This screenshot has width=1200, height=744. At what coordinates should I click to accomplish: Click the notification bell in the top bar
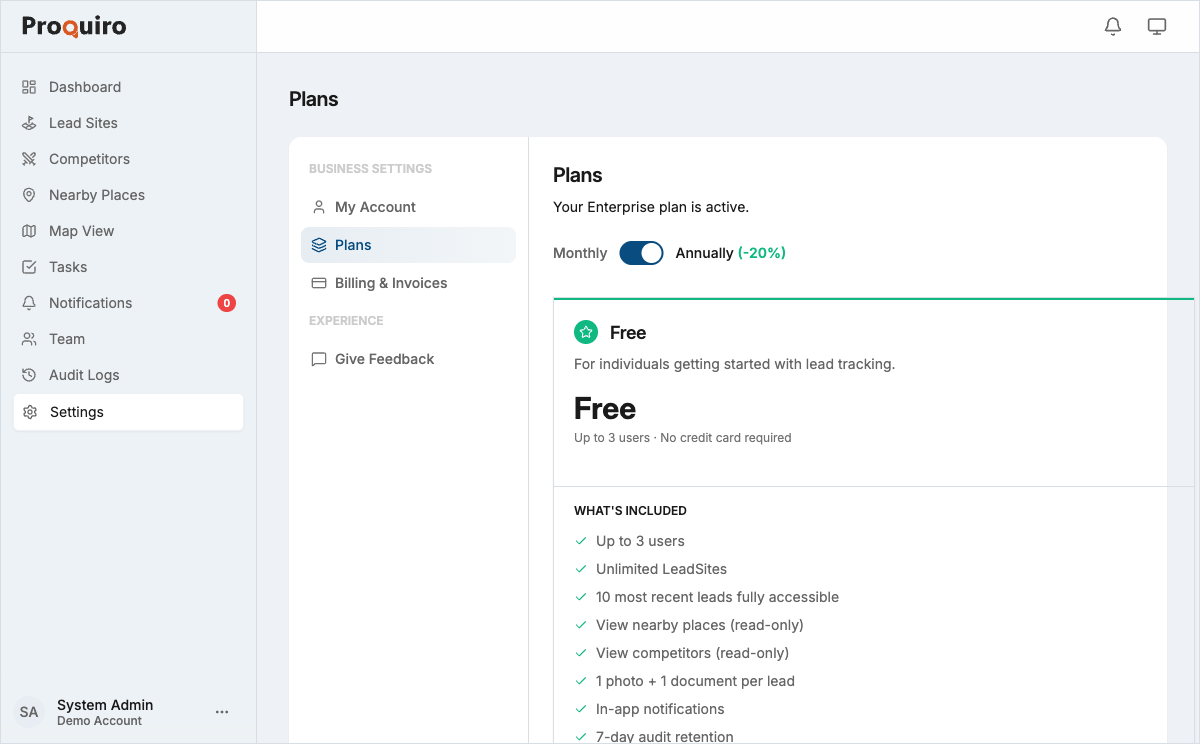1112,26
